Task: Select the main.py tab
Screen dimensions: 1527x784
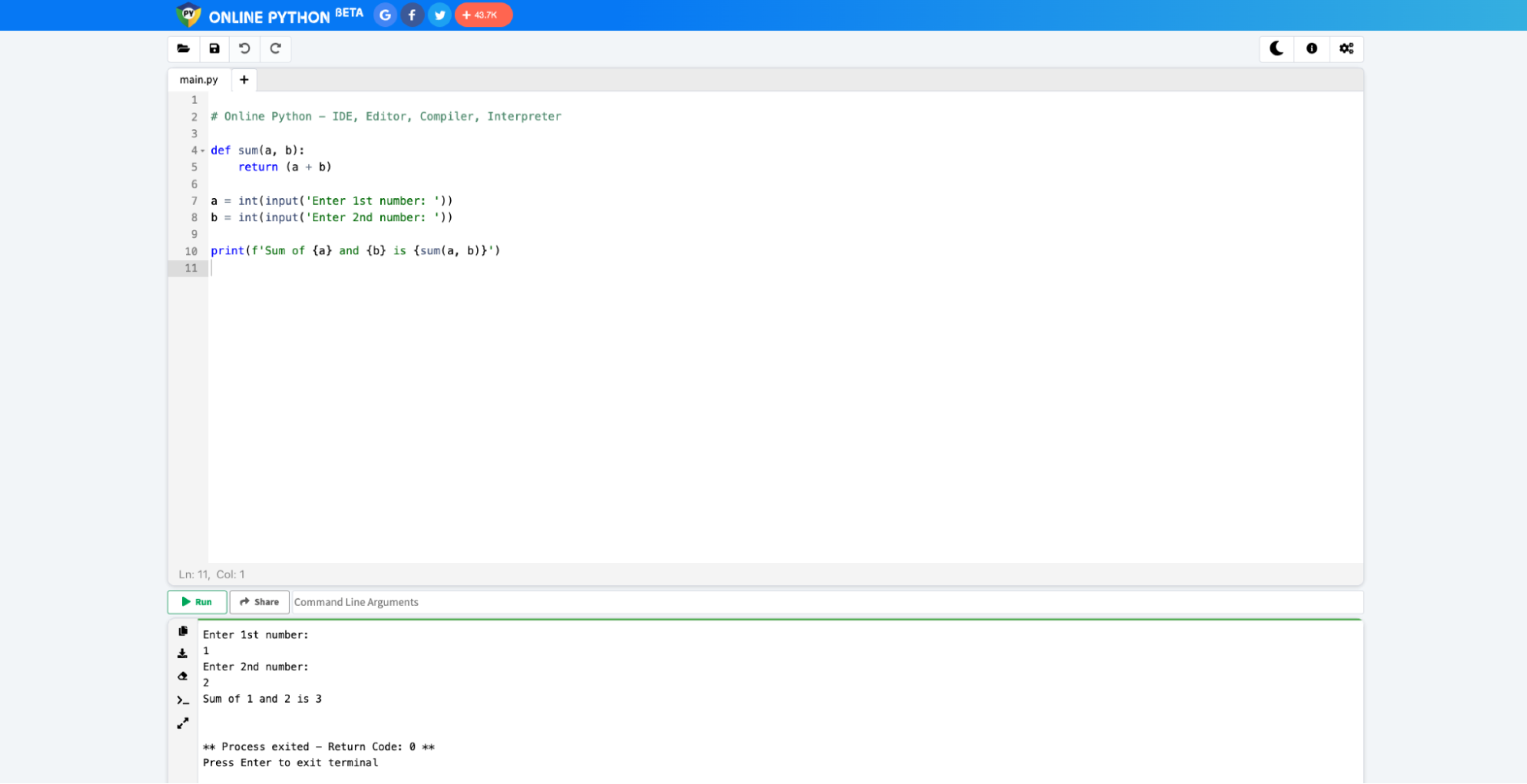Action: [x=199, y=79]
